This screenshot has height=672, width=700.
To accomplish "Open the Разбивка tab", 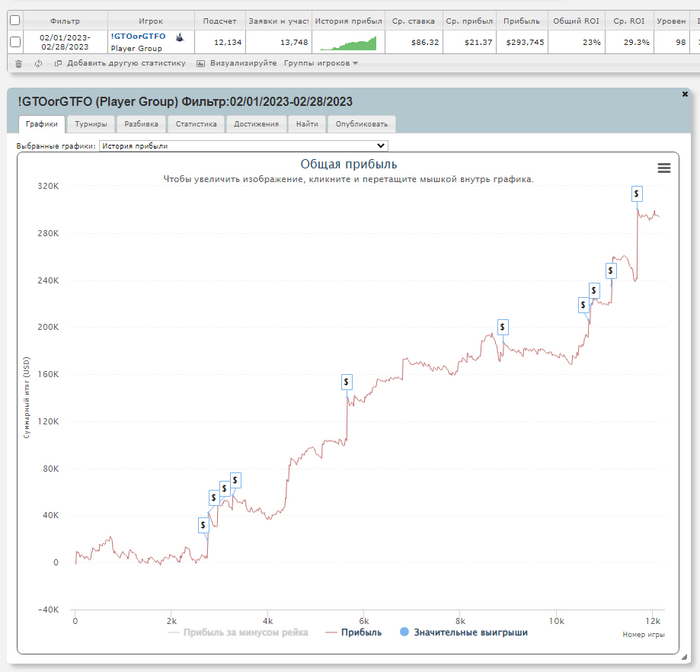I will point(141,124).
